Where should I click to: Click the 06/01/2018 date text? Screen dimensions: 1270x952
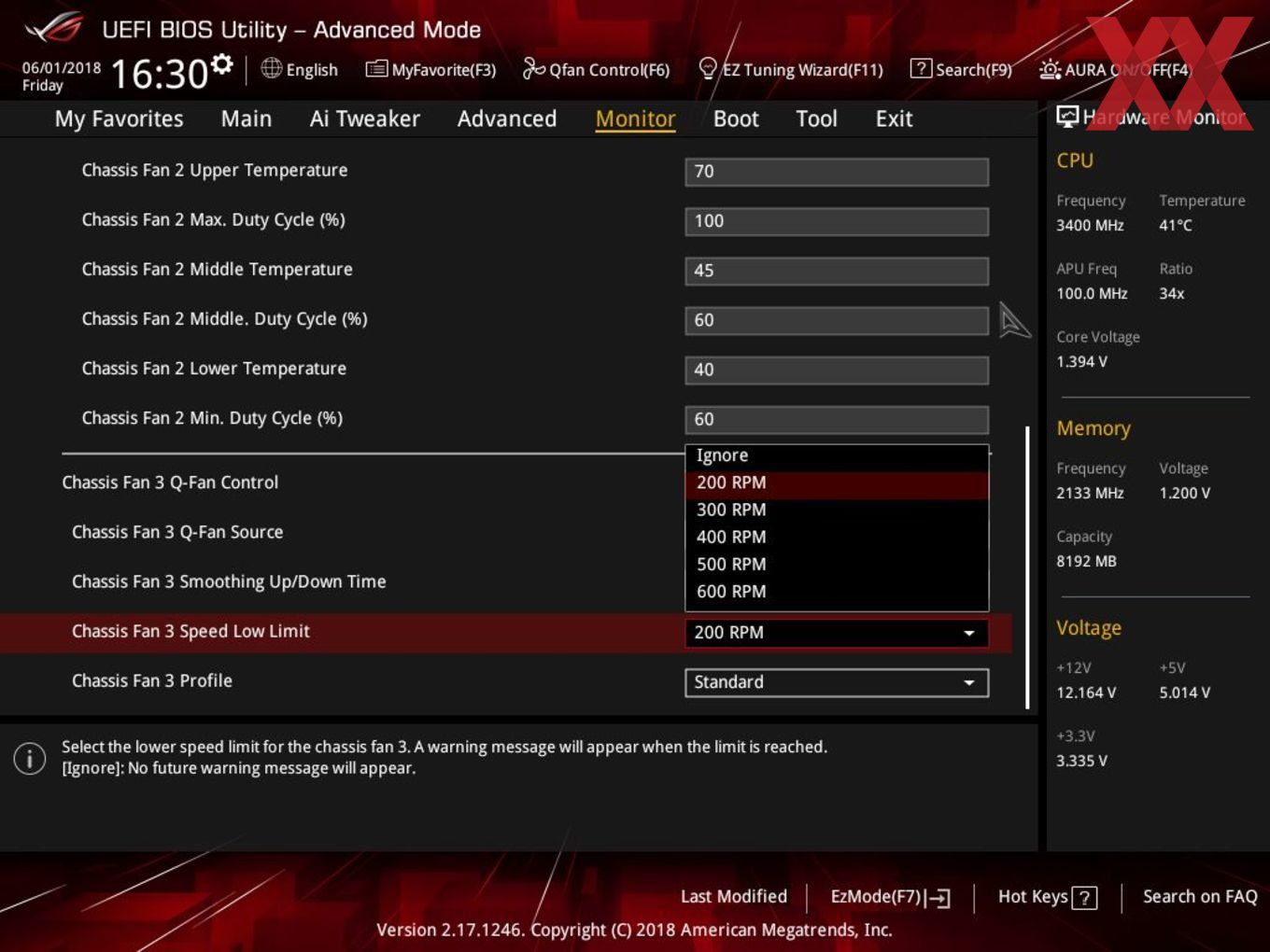point(62,68)
